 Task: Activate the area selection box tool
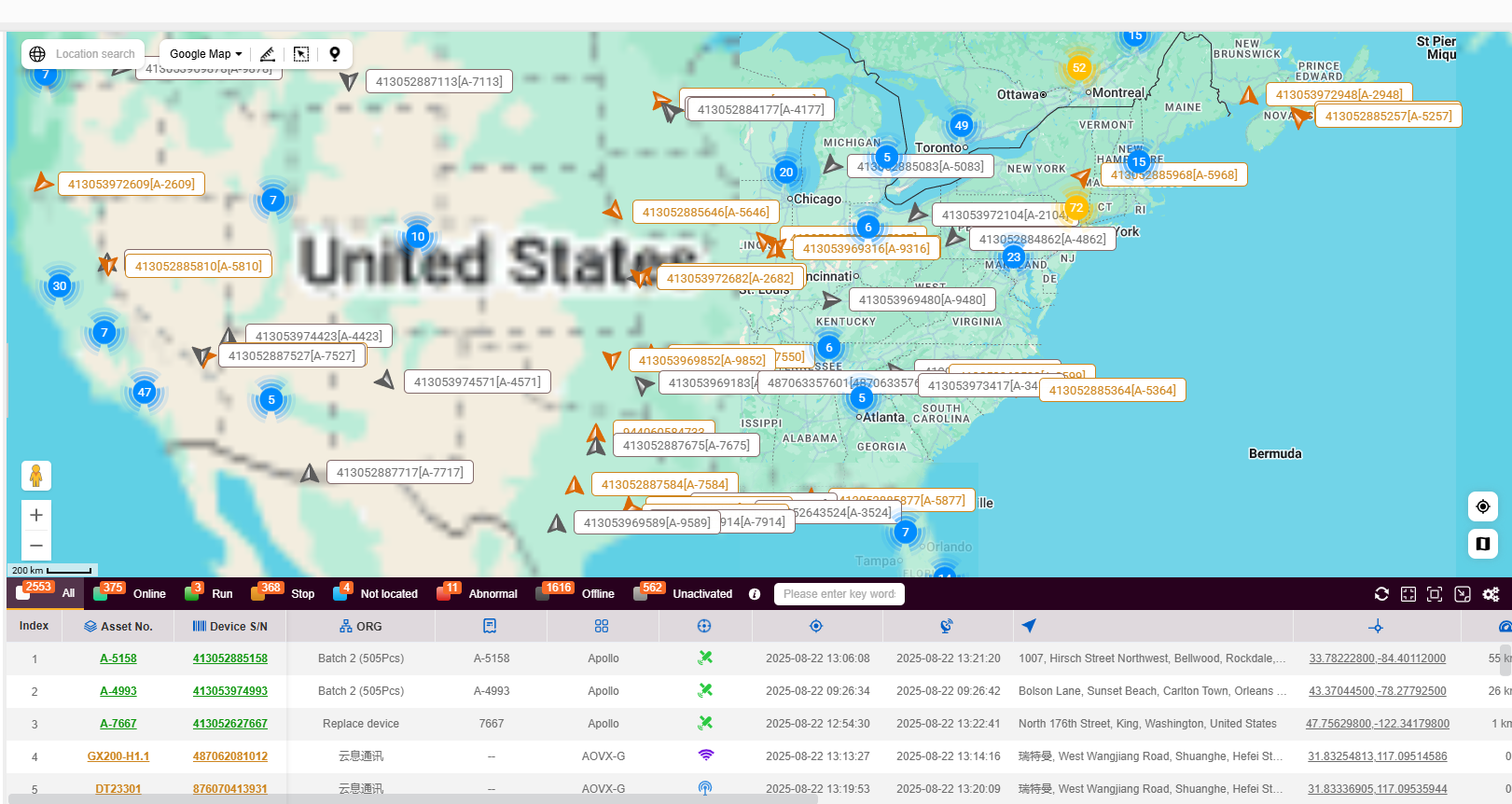tap(301, 54)
